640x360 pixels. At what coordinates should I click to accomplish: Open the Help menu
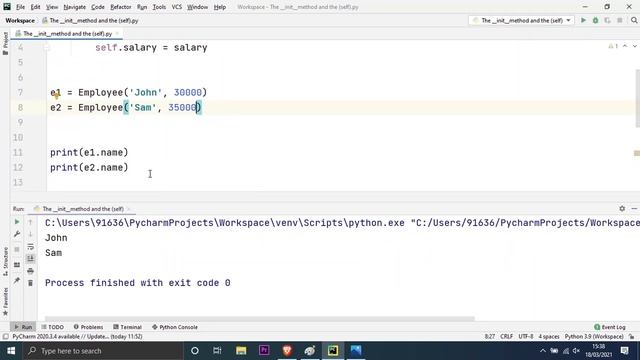click(x=220, y=7)
